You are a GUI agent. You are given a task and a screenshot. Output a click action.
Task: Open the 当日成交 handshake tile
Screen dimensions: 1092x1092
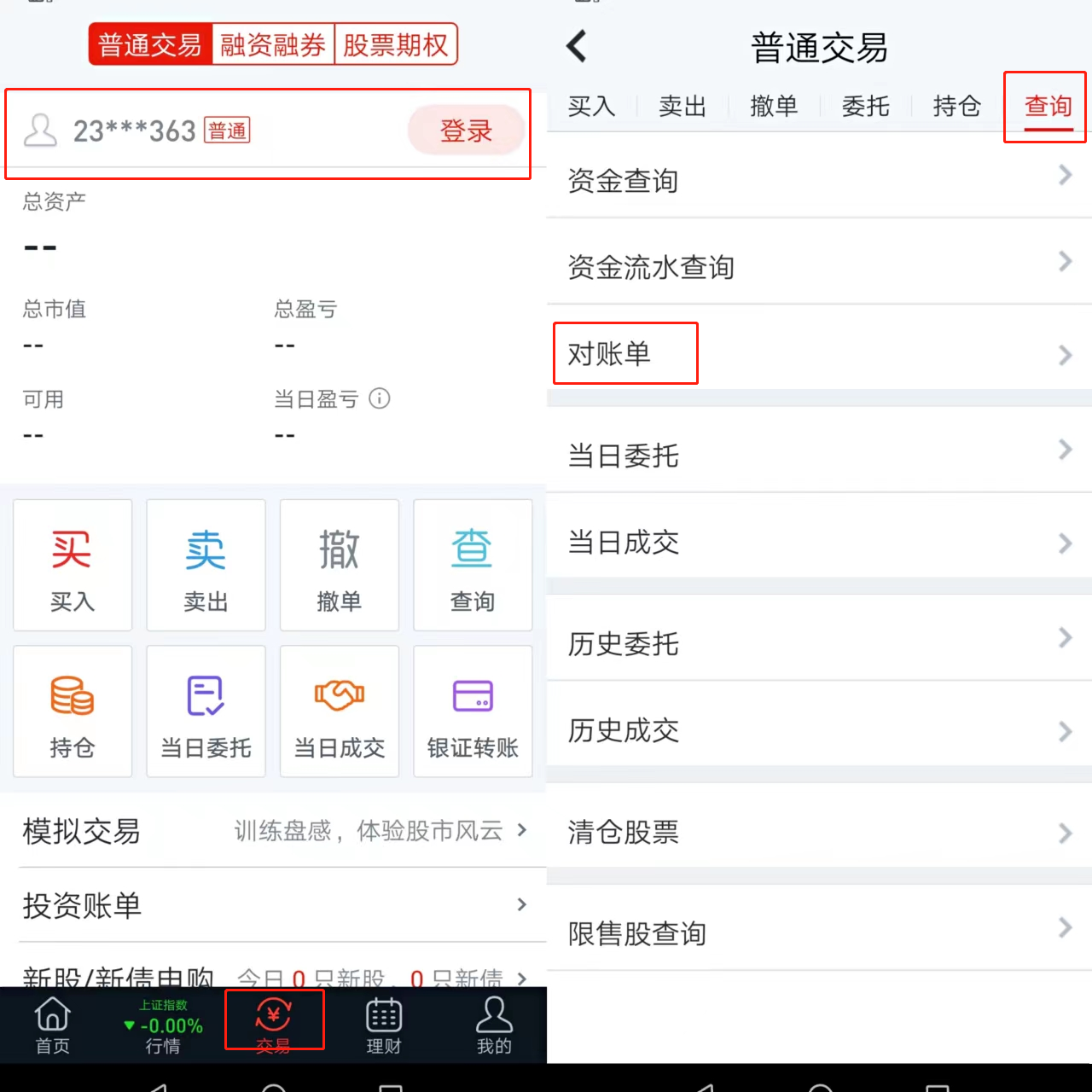coord(340,711)
